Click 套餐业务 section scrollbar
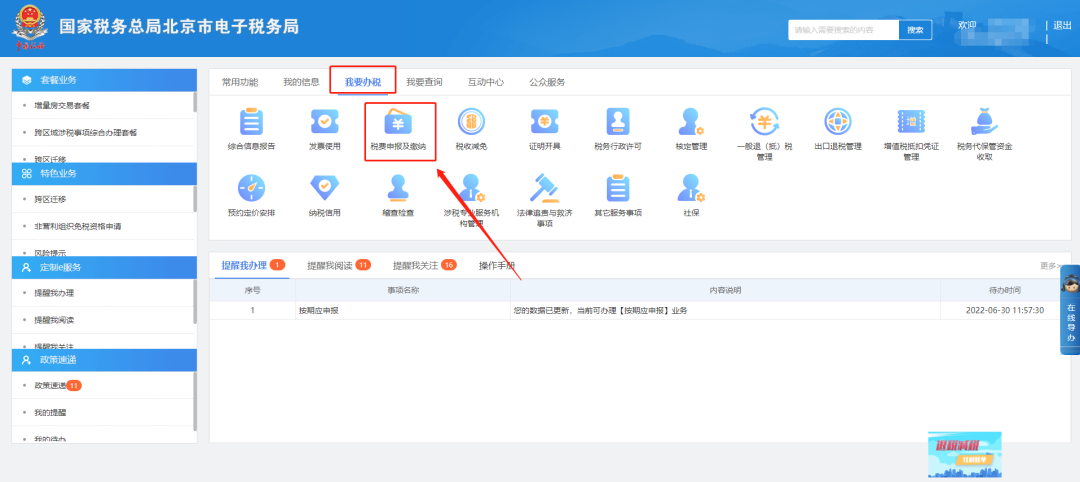The width and height of the screenshot is (1080, 482). click(x=195, y=101)
